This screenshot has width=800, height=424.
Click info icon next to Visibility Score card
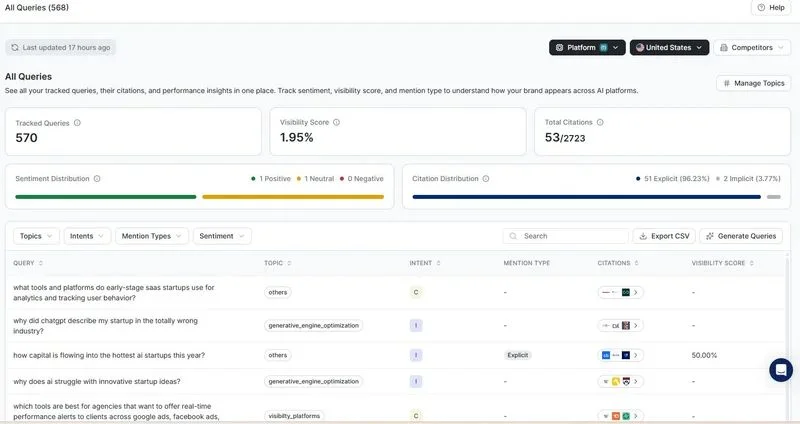pyautogui.click(x=336, y=122)
